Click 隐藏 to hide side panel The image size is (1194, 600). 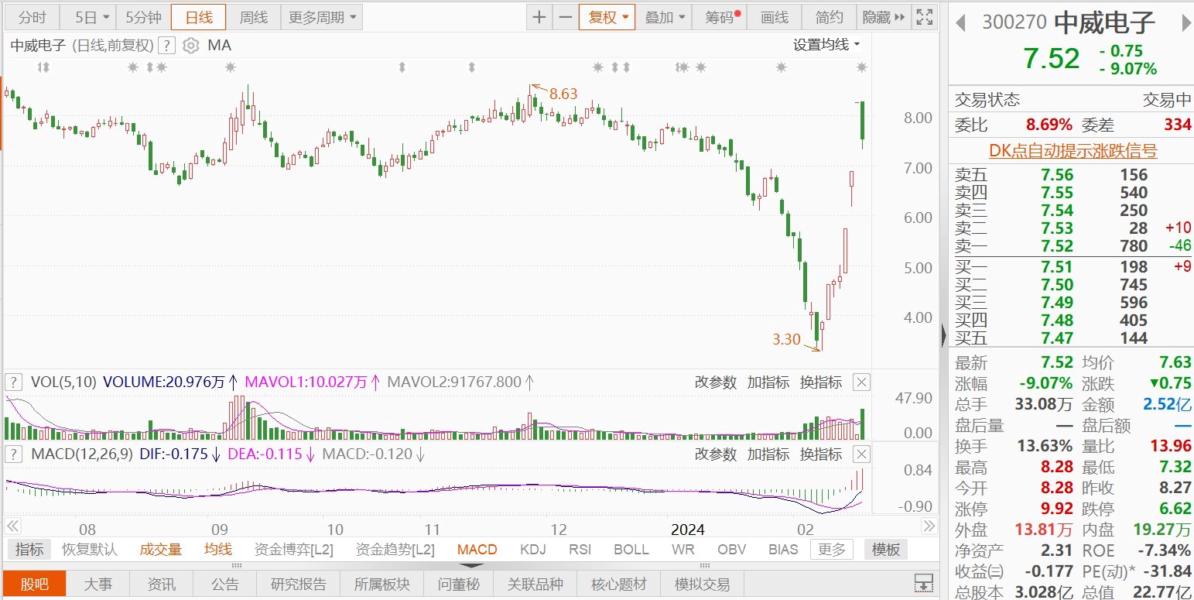883,18
